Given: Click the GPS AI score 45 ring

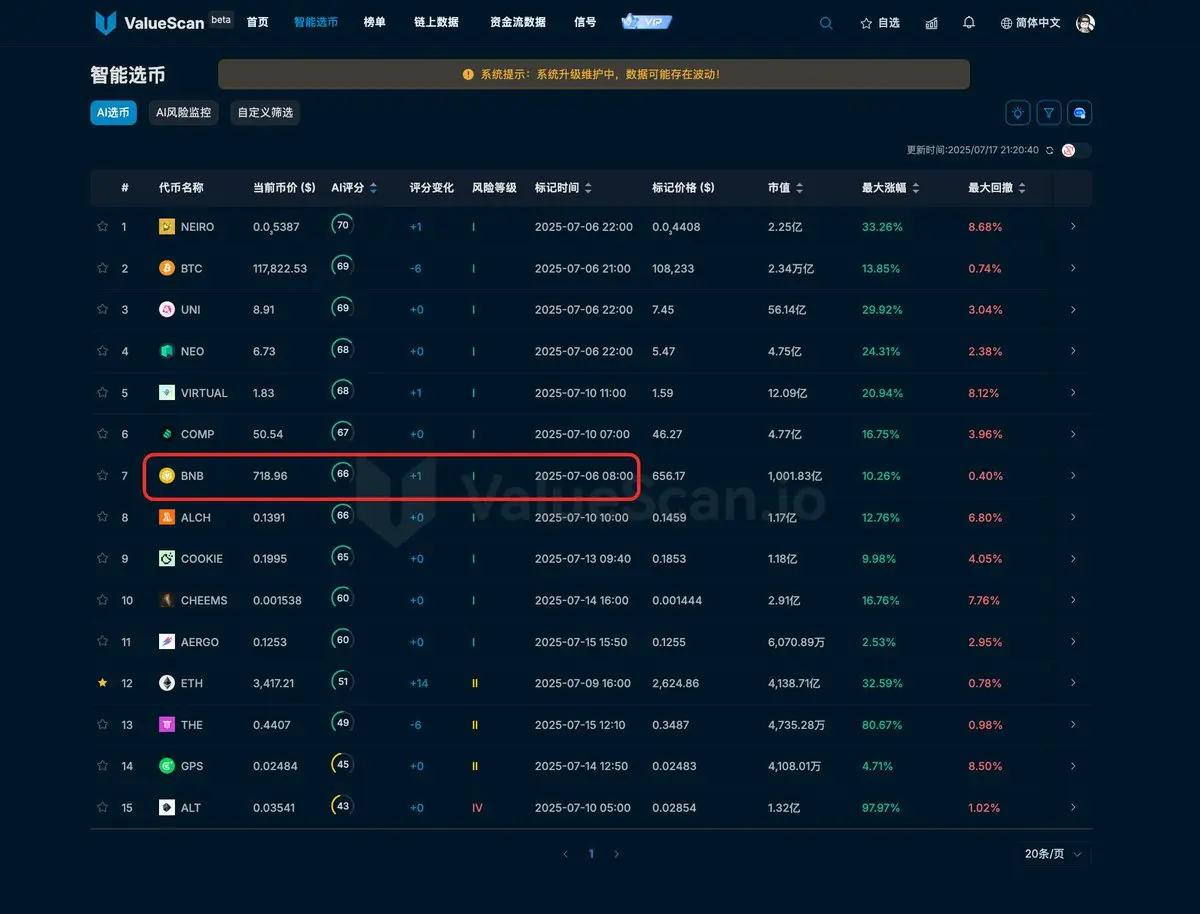Looking at the screenshot, I should [343, 765].
